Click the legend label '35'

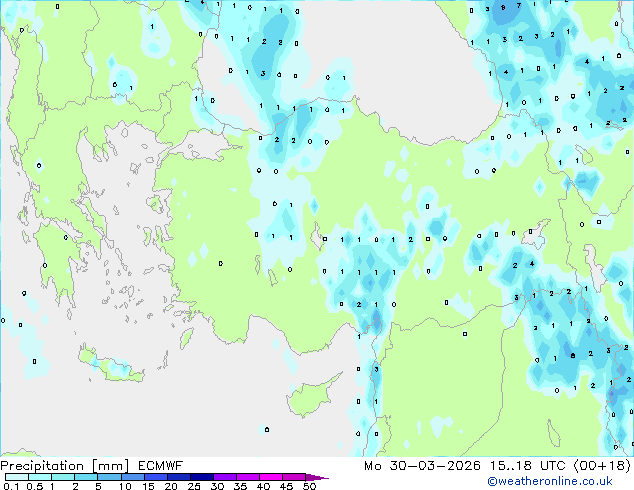pyautogui.click(x=240, y=486)
